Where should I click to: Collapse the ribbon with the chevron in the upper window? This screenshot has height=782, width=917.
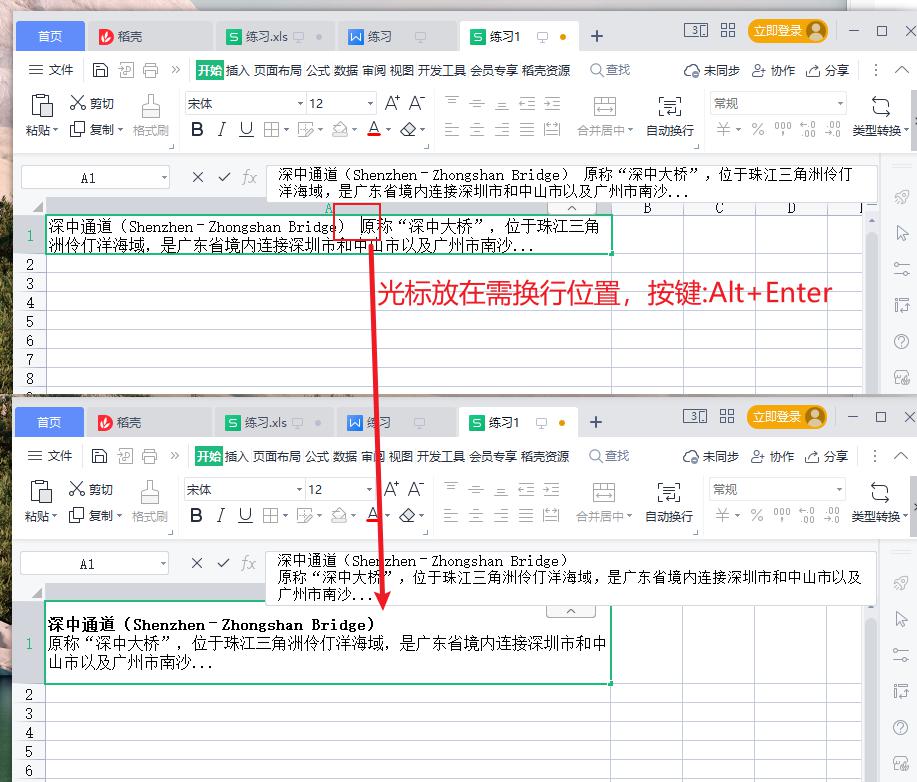click(x=902, y=70)
